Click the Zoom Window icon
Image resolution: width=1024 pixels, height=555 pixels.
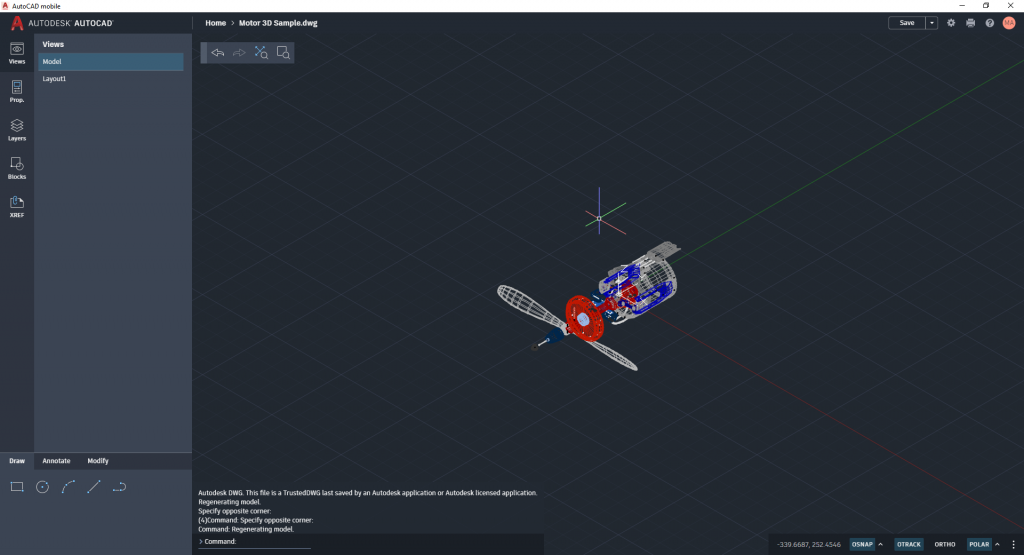click(283, 53)
